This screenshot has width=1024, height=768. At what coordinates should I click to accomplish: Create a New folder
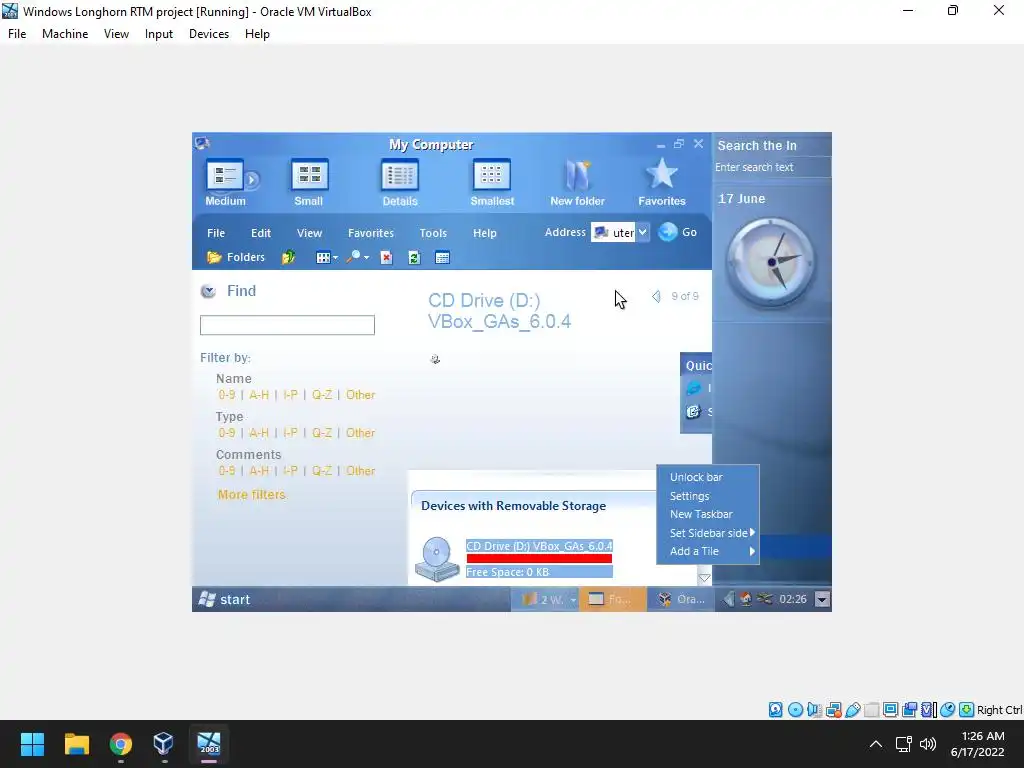[577, 183]
